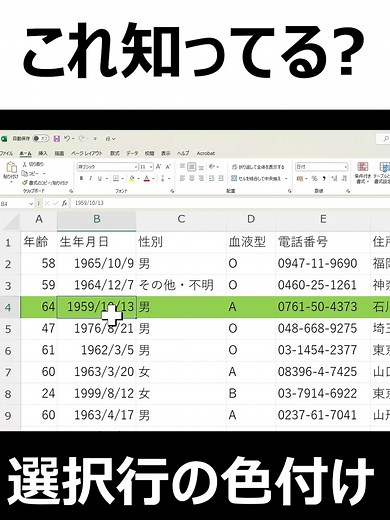Switch to the ページレイアウト tab
This screenshot has height=520, width=390.
pos(87,153)
